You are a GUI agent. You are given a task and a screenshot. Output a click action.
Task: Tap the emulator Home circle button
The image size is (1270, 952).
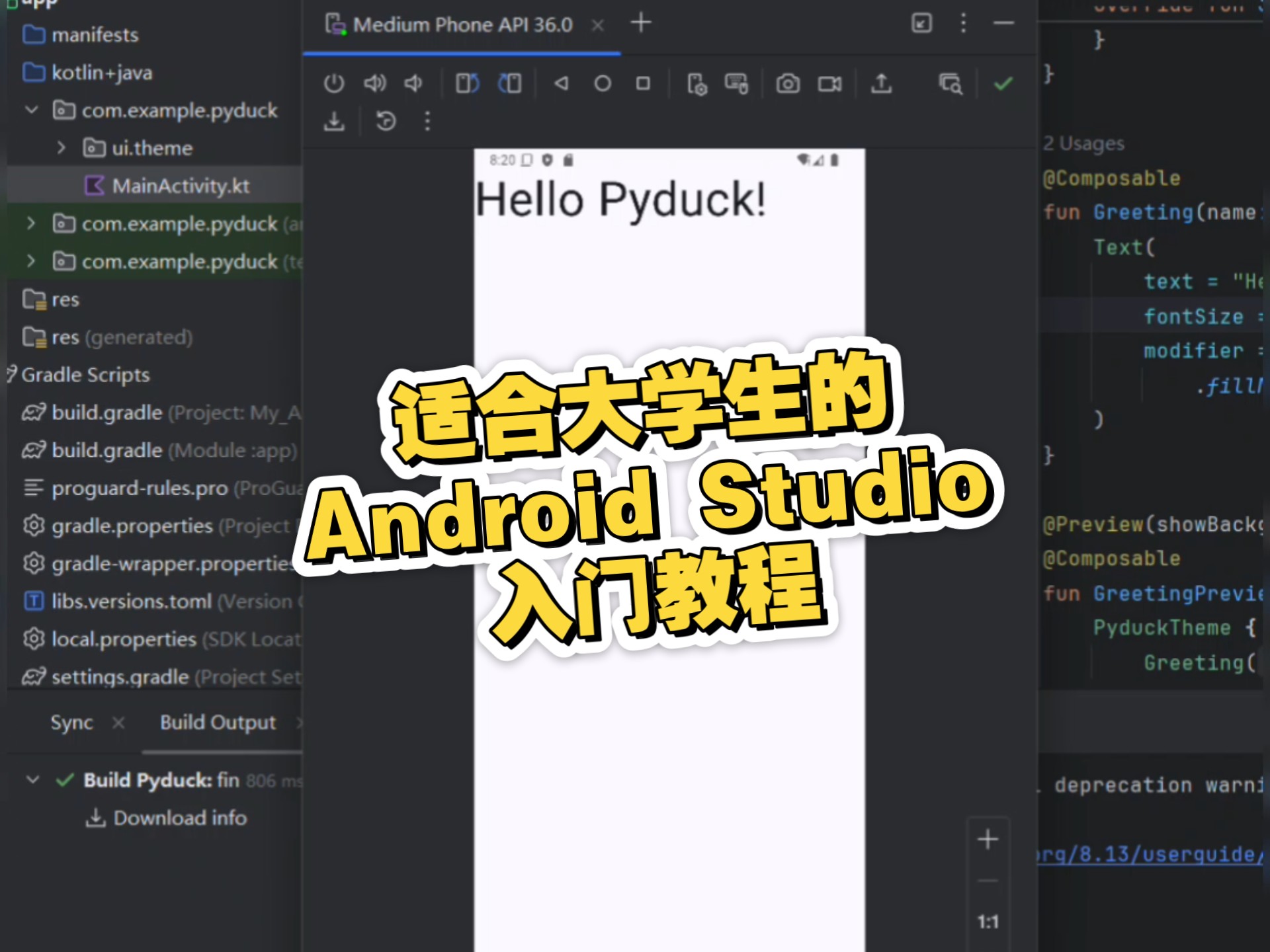(x=603, y=83)
